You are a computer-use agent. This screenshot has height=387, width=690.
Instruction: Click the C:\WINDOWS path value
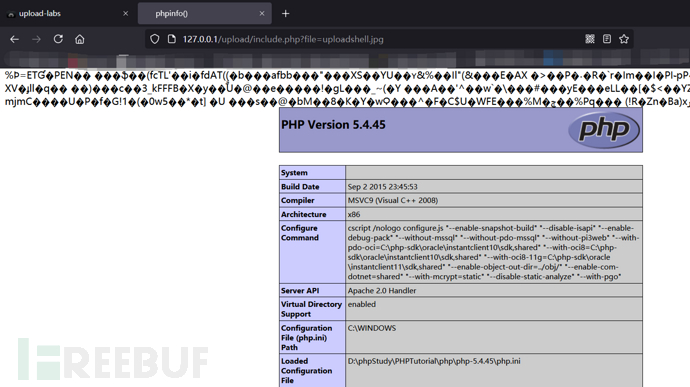[x=372, y=328]
